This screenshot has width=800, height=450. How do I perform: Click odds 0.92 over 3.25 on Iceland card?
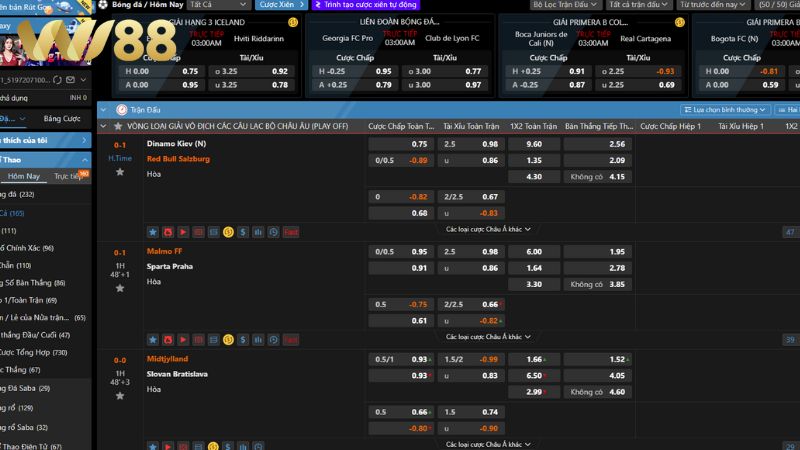(x=252, y=71)
